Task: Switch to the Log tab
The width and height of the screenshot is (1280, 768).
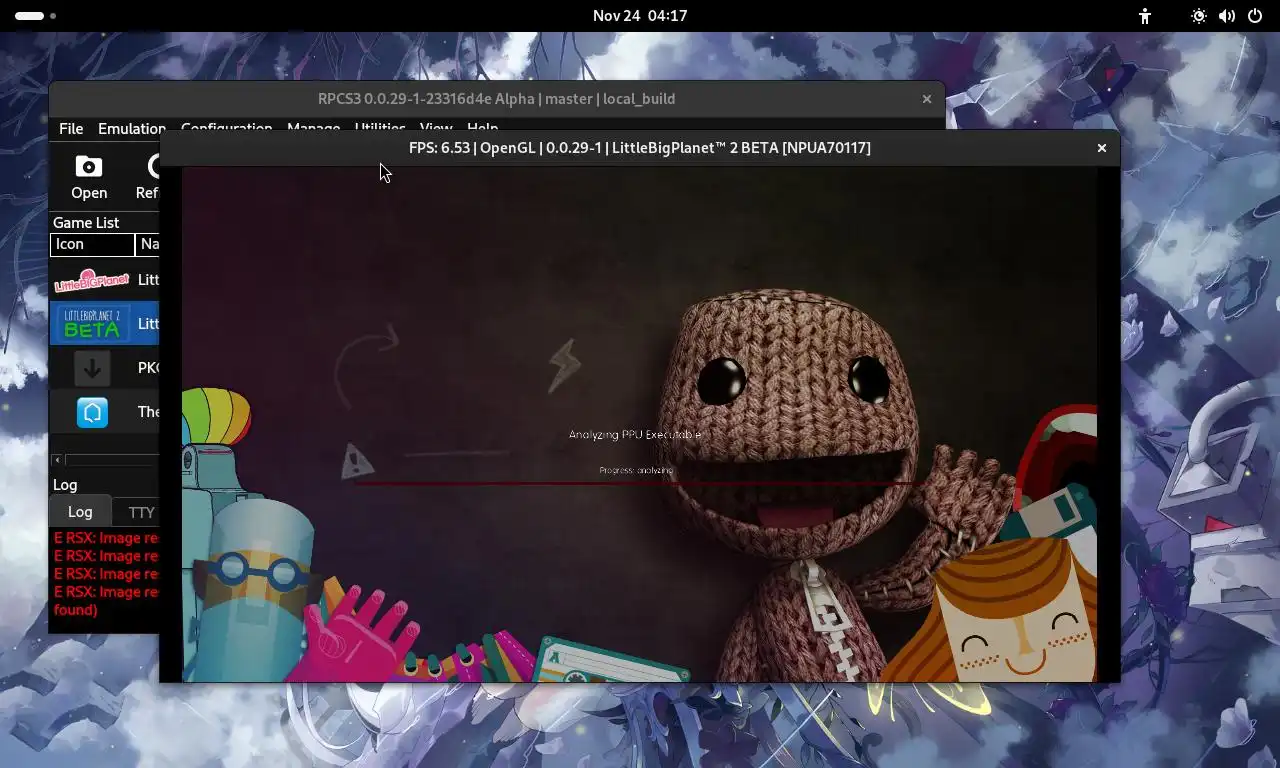Action: (x=80, y=511)
